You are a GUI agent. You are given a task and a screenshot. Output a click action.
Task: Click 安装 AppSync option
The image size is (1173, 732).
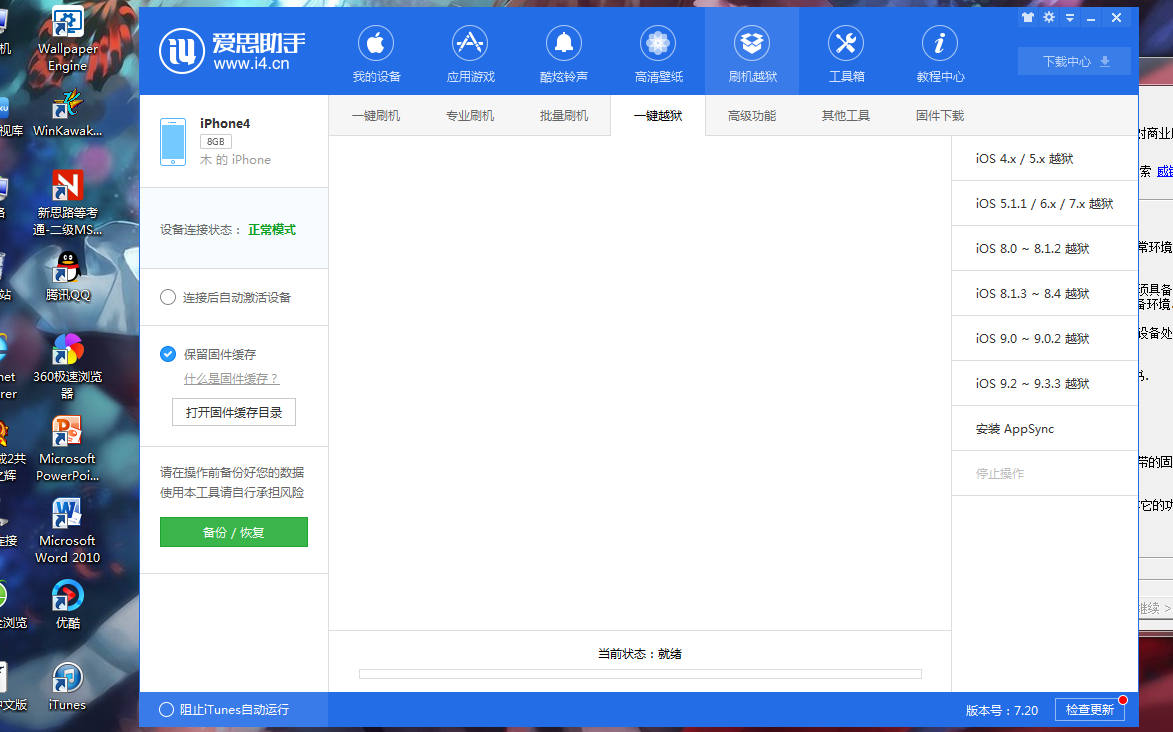(1044, 429)
